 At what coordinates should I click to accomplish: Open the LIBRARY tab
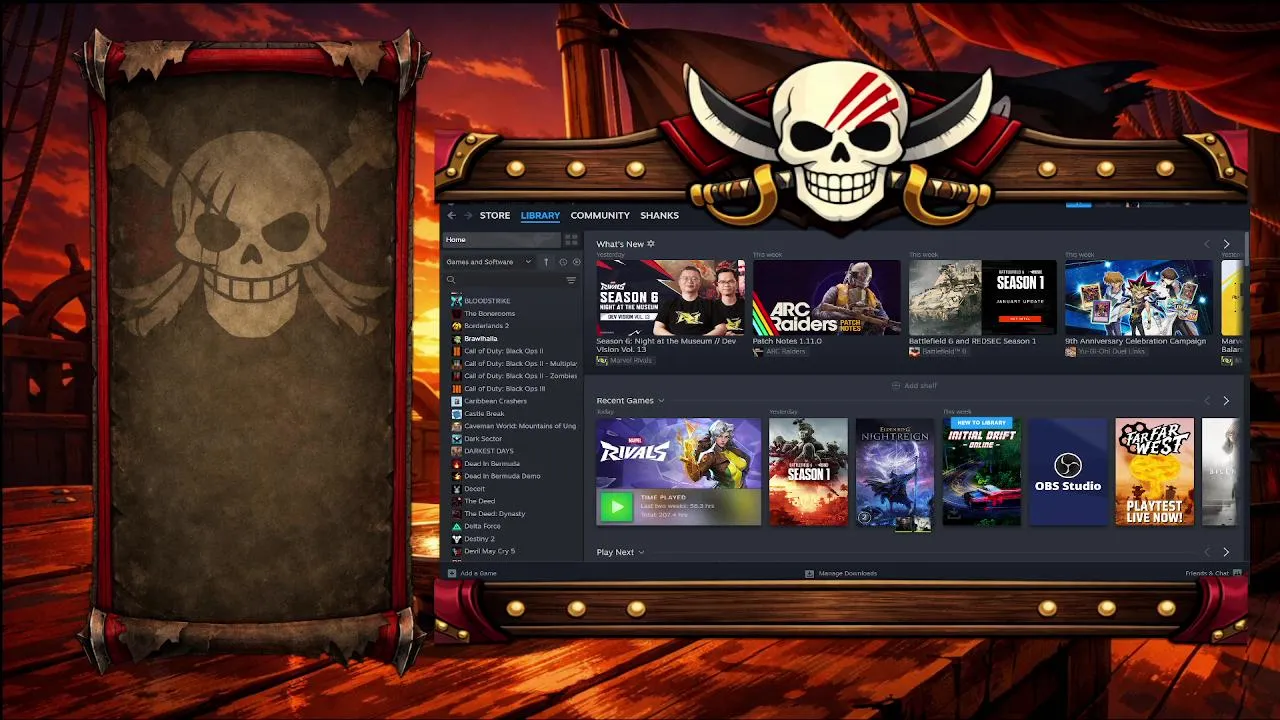540,215
